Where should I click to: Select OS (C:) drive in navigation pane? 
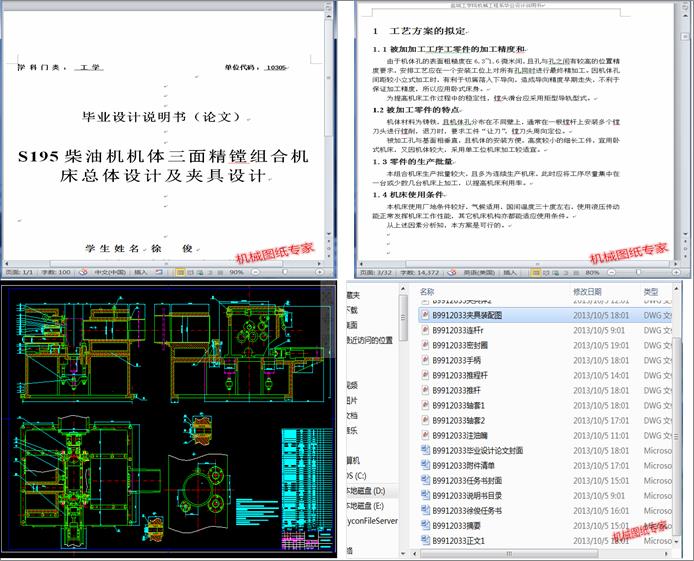coord(357,476)
